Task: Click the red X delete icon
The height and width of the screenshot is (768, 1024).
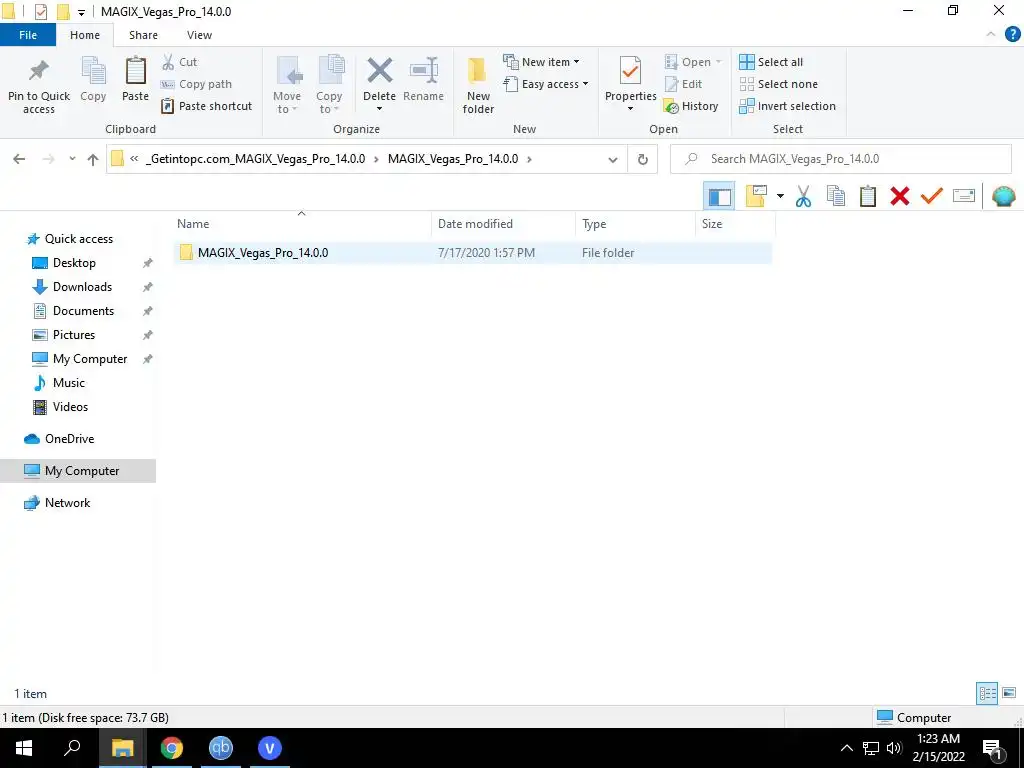Action: 899,196
